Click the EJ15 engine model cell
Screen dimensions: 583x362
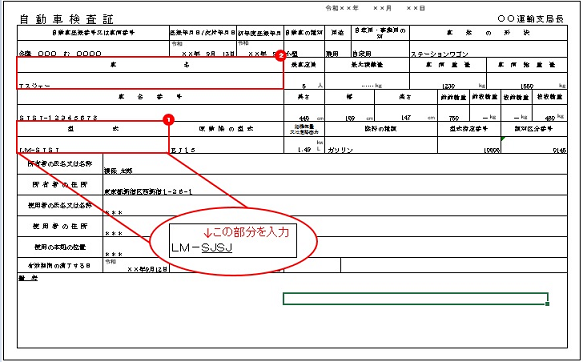(x=226, y=145)
